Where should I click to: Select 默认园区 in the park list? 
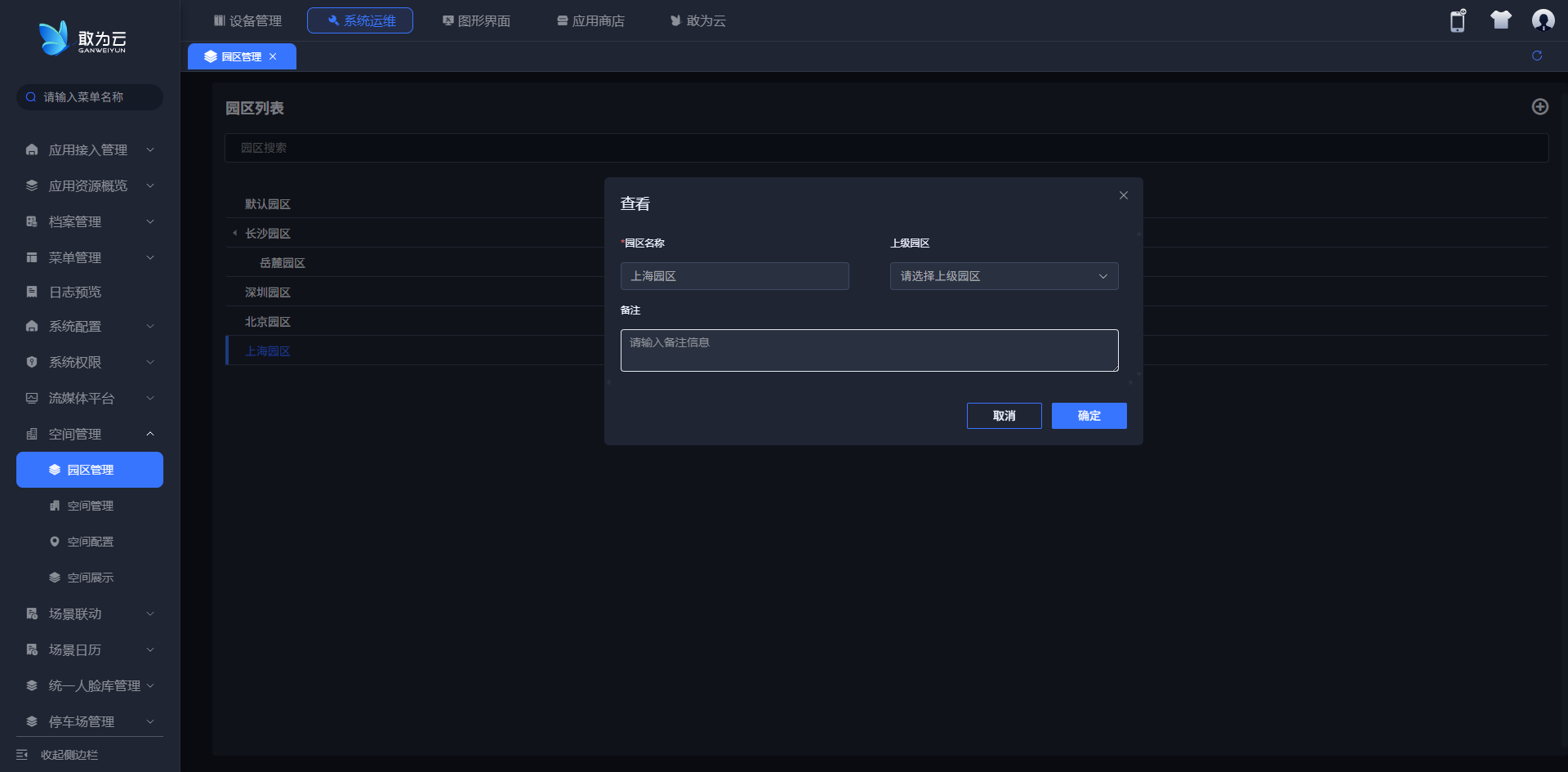coord(268,203)
